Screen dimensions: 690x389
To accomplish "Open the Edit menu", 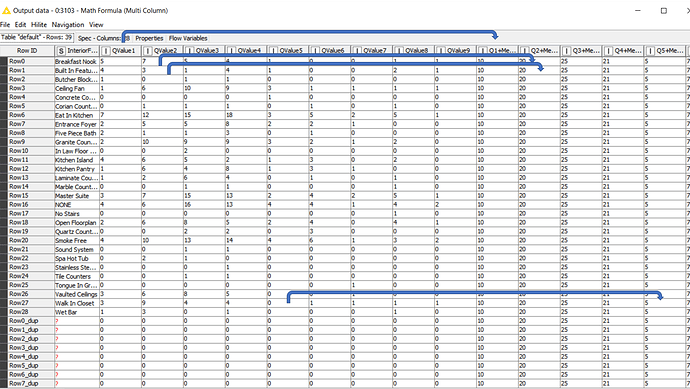I will (x=20, y=25).
